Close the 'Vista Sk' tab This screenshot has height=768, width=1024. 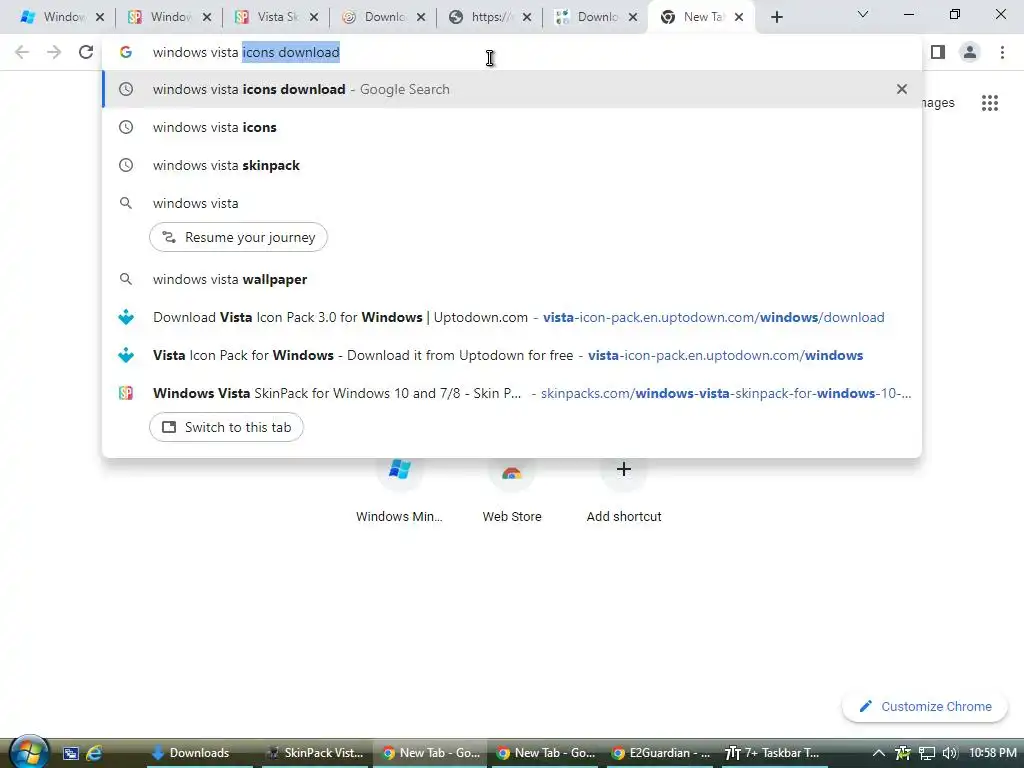(x=314, y=17)
